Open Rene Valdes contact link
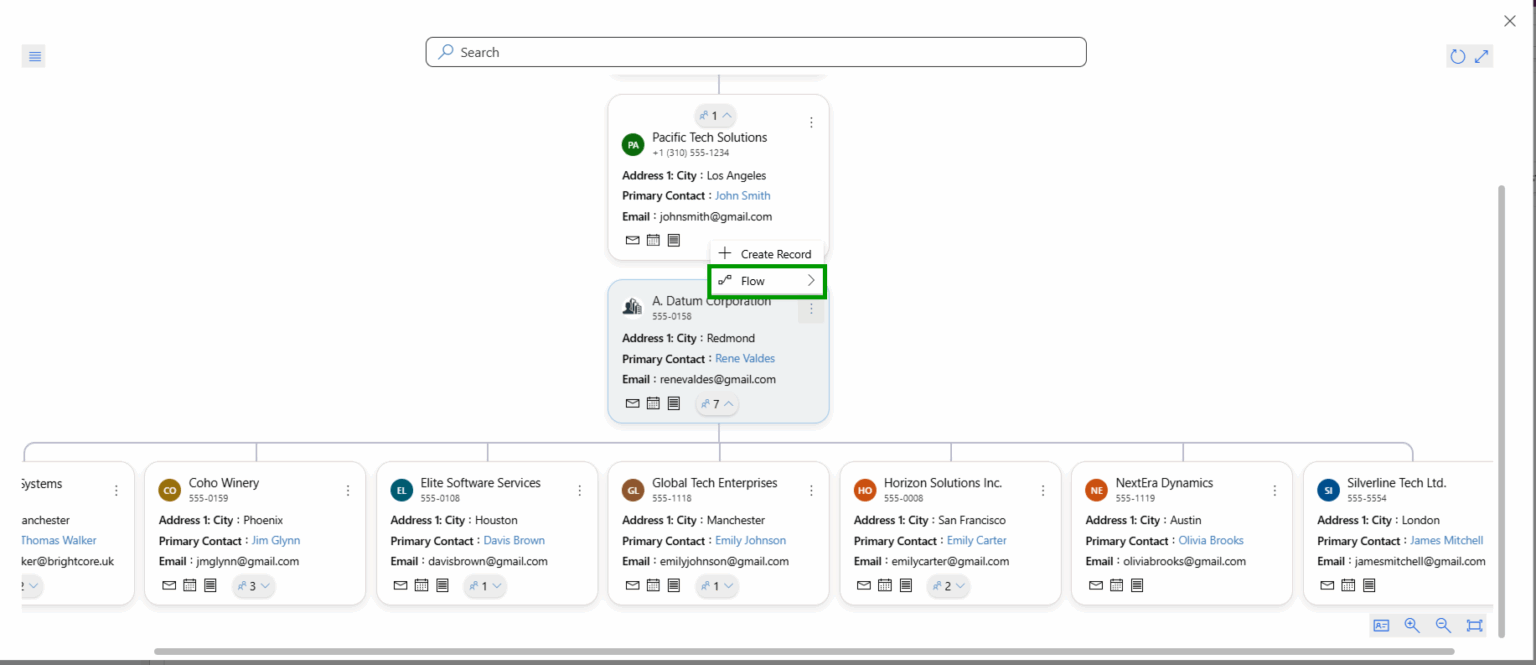 pos(744,358)
